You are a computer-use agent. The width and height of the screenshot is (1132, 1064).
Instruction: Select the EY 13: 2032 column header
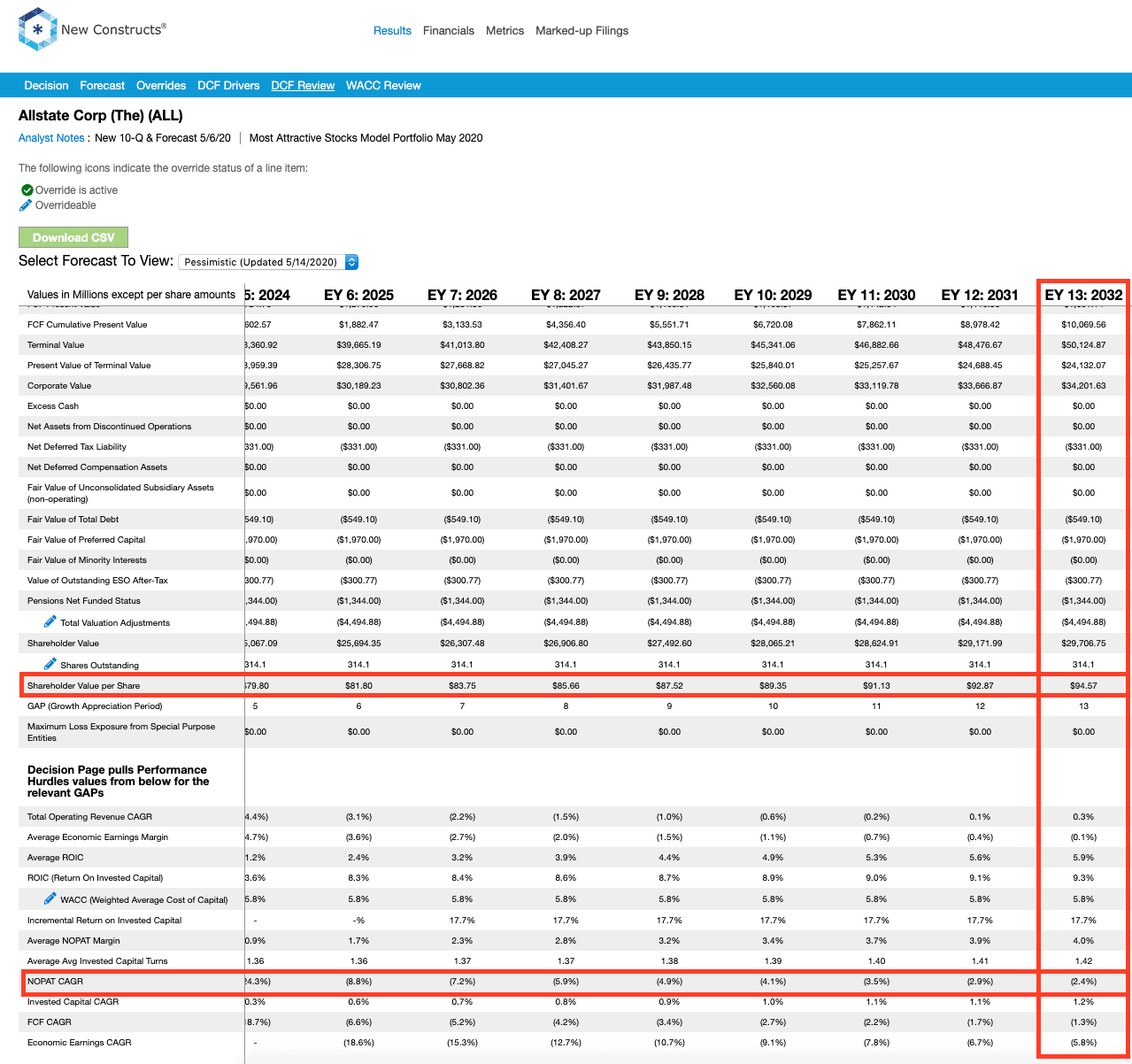1083,295
